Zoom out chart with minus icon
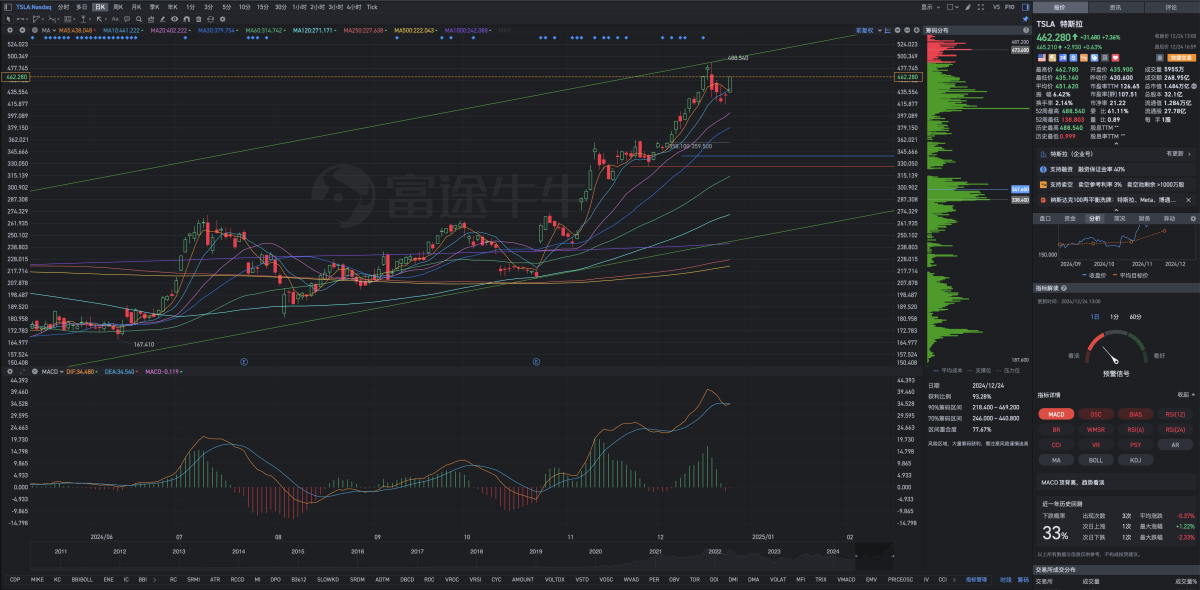This screenshot has height=590, width=1200. [907, 30]
